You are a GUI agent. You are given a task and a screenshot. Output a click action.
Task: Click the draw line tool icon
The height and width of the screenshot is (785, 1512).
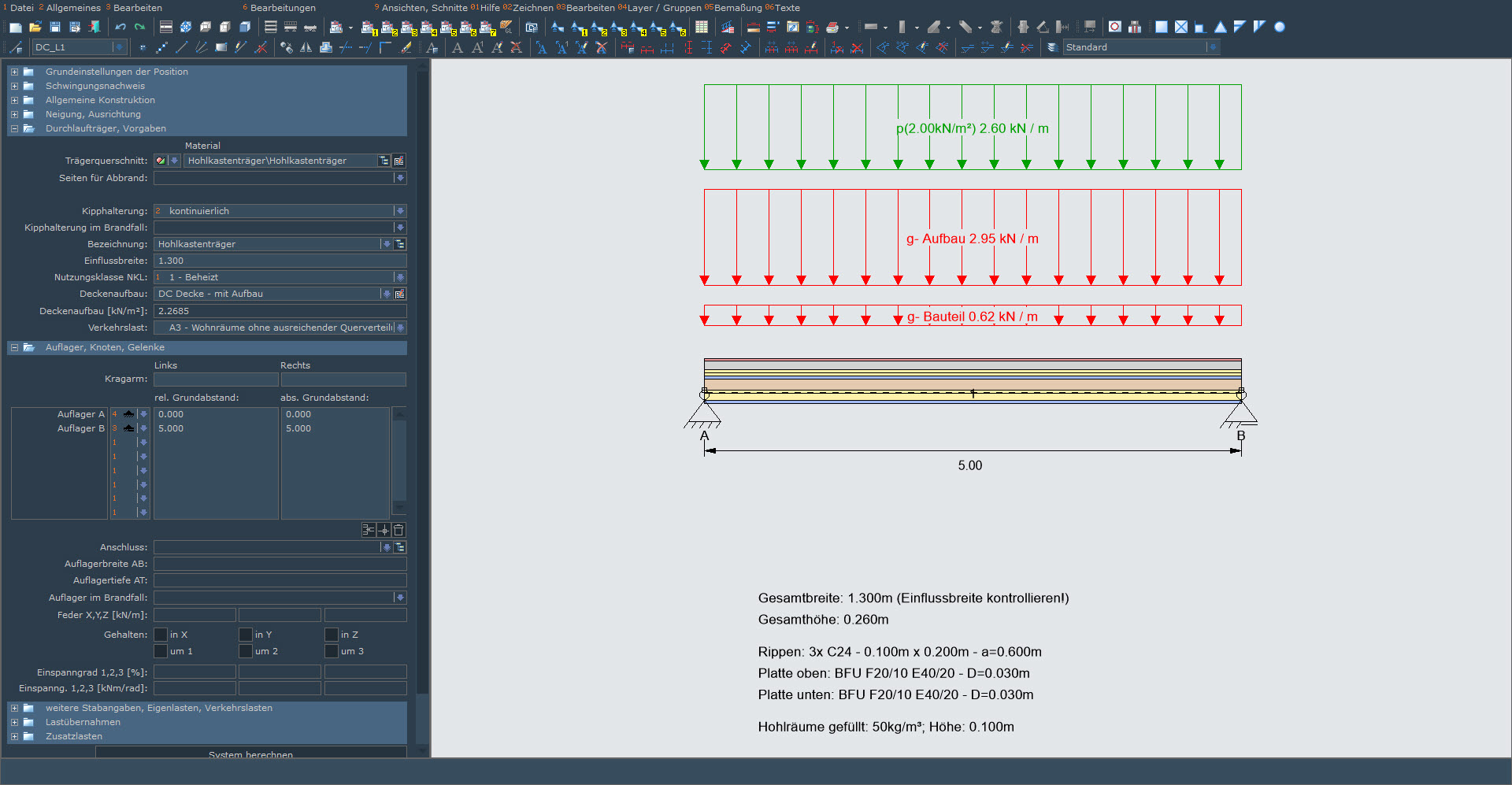tap(182, 48)
